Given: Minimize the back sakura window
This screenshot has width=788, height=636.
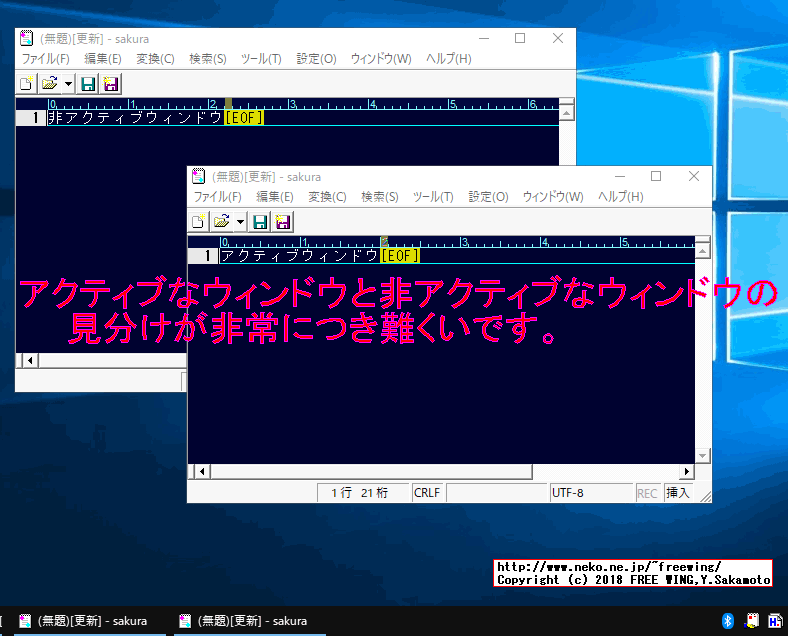Looking at the screenshot, I should click(483, 38).
